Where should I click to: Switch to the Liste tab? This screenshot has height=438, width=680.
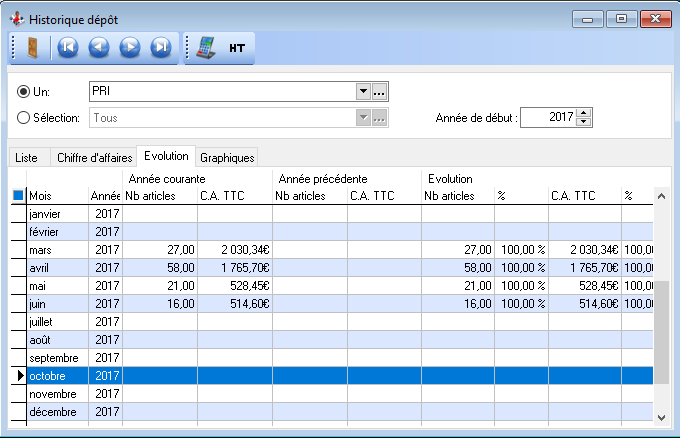point(27,157)
